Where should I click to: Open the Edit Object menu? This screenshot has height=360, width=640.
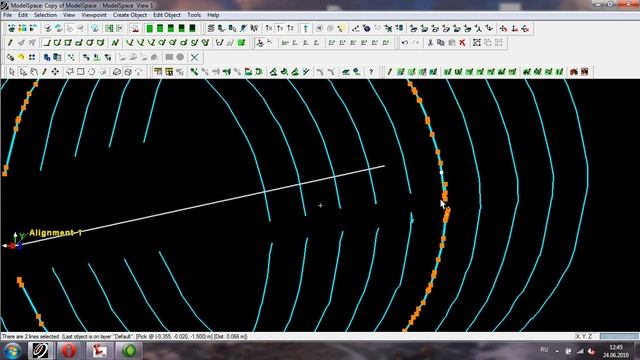click(167, 15)
